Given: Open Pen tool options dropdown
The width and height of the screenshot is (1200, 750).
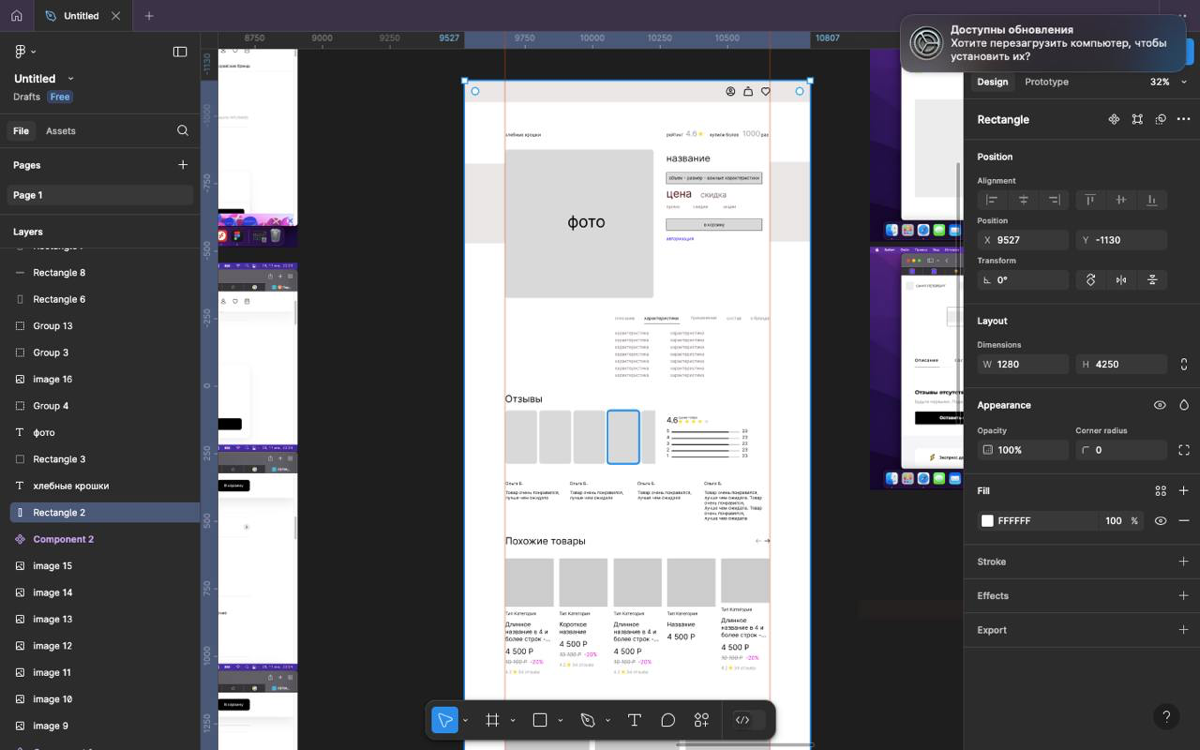Looking at the screenshot, I should click(x=608, y=721).
